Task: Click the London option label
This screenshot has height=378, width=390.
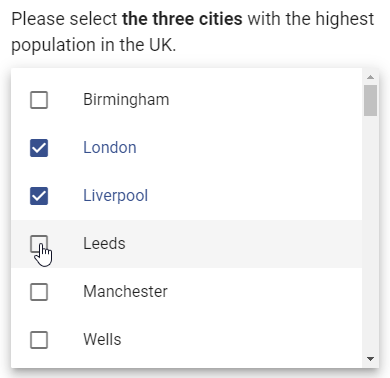Action: [110, 148]
